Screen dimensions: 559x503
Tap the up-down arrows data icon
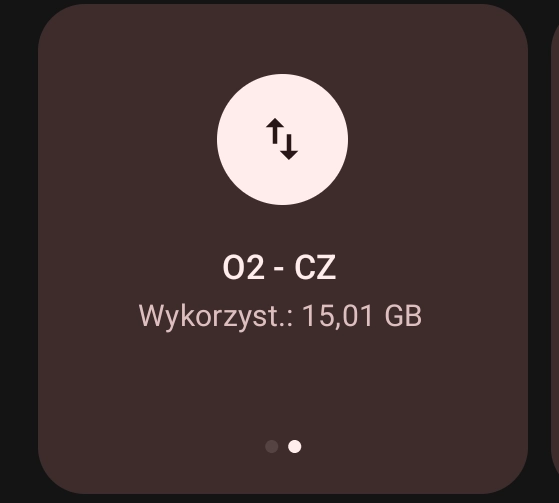point(282,139)
